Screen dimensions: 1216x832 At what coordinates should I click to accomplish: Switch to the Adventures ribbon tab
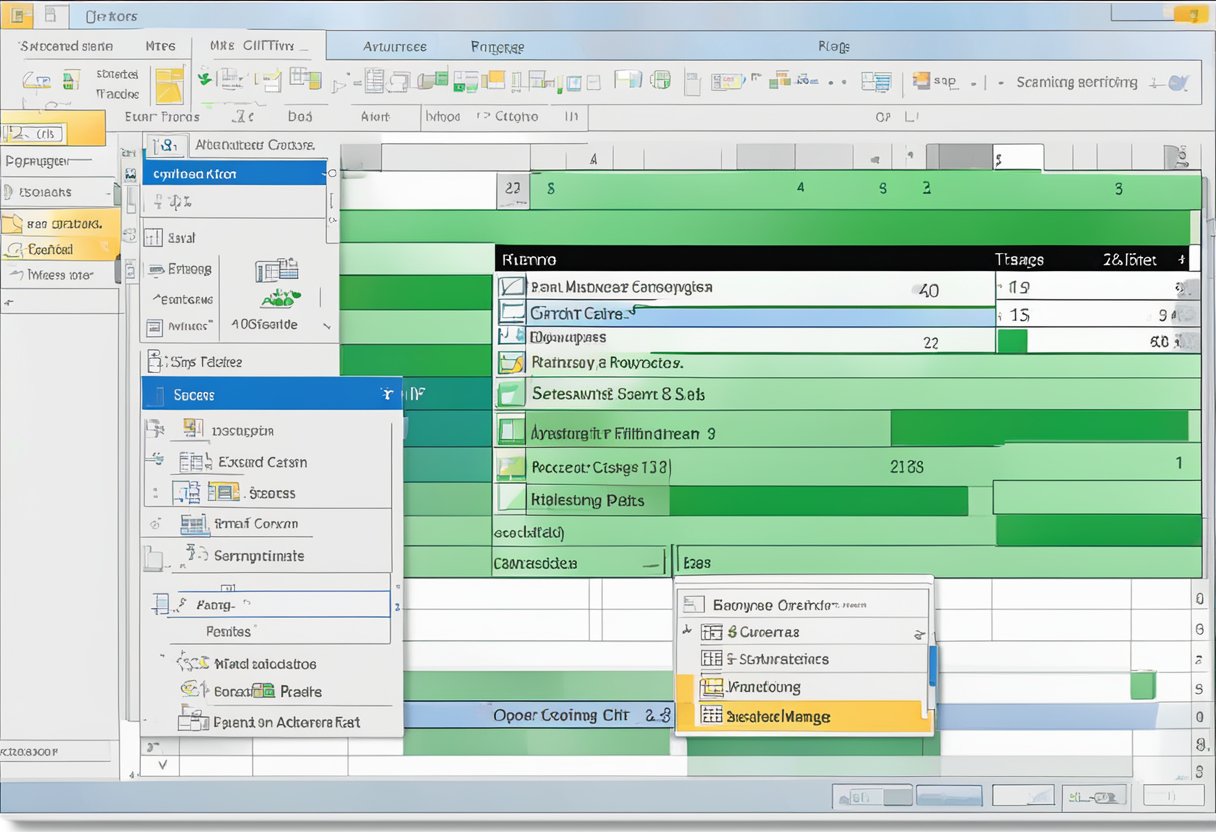click(393, 46)
